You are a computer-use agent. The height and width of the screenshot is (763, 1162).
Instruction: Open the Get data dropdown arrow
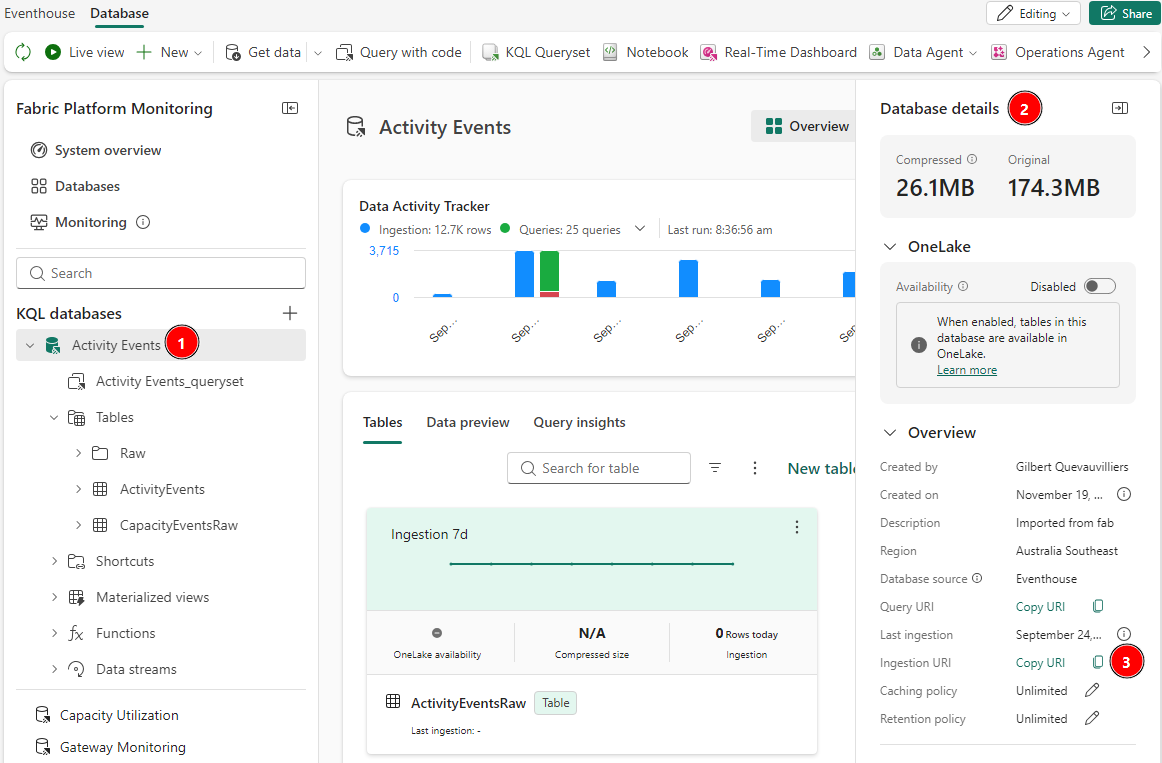[318, 53]
